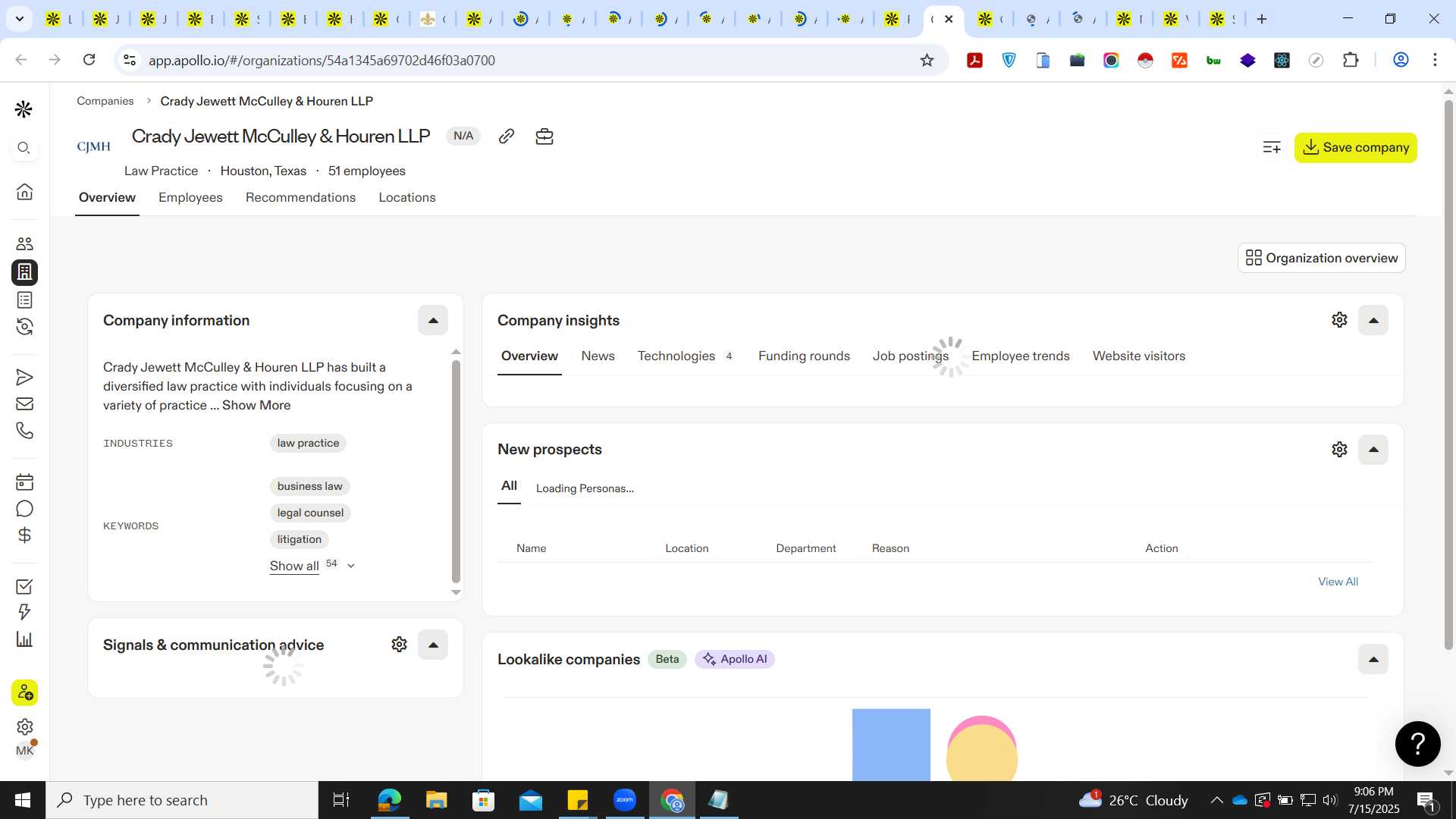Viewport: 1456px width, 819px height.
Task: Select the All prospects tab
Action: point(509,486)
